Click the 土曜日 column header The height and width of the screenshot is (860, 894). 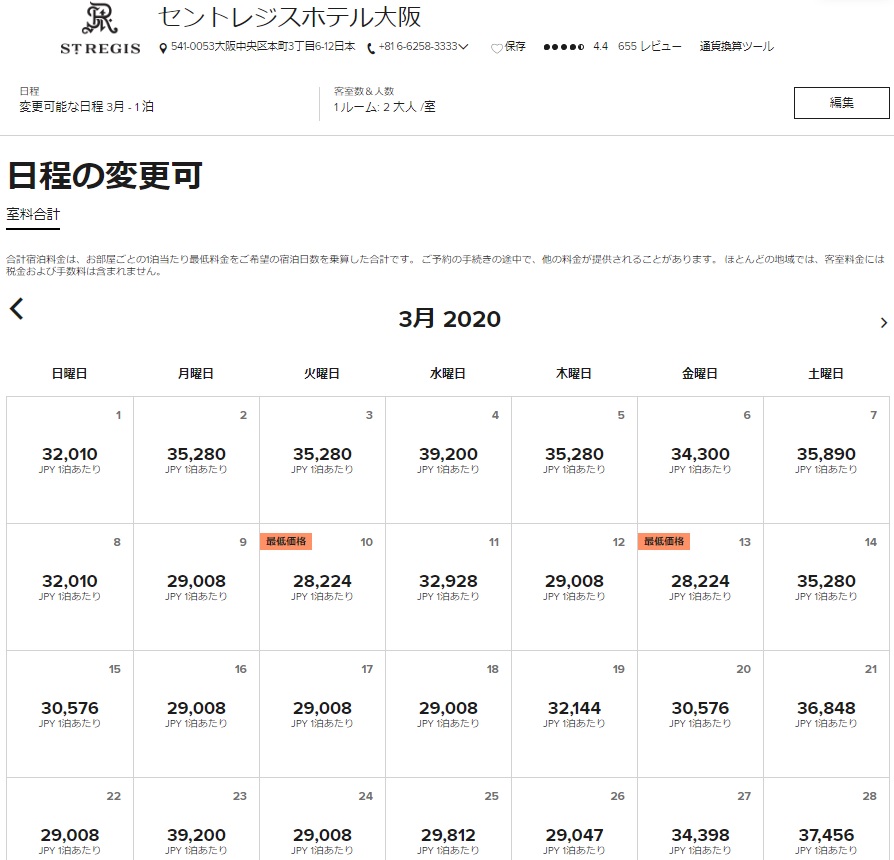pyautogui.click(x=826, y=374)
